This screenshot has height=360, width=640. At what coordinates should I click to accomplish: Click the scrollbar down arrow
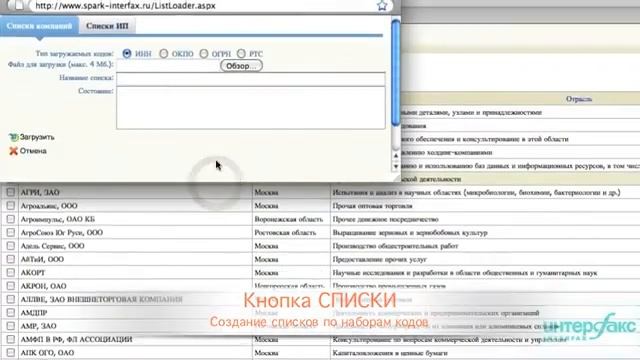coord(396,167)
